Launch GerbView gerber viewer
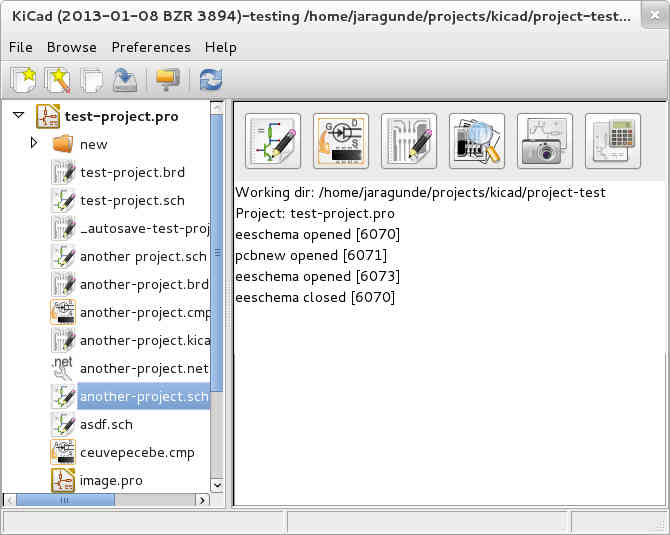Image resolution: width=670 pixels, height=535 pixels. (x=477, y=141)
